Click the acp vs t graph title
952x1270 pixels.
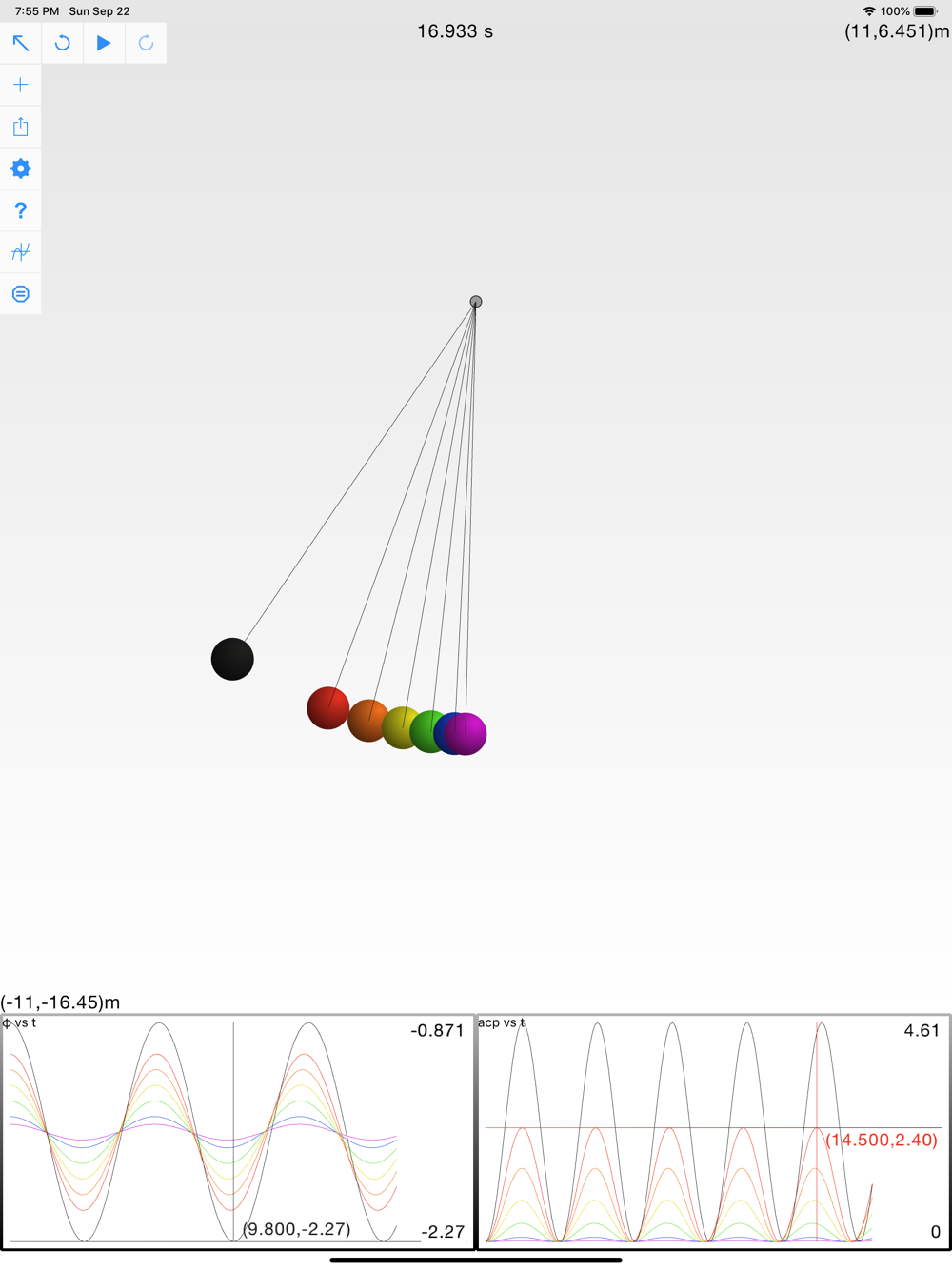[502, 1022]
